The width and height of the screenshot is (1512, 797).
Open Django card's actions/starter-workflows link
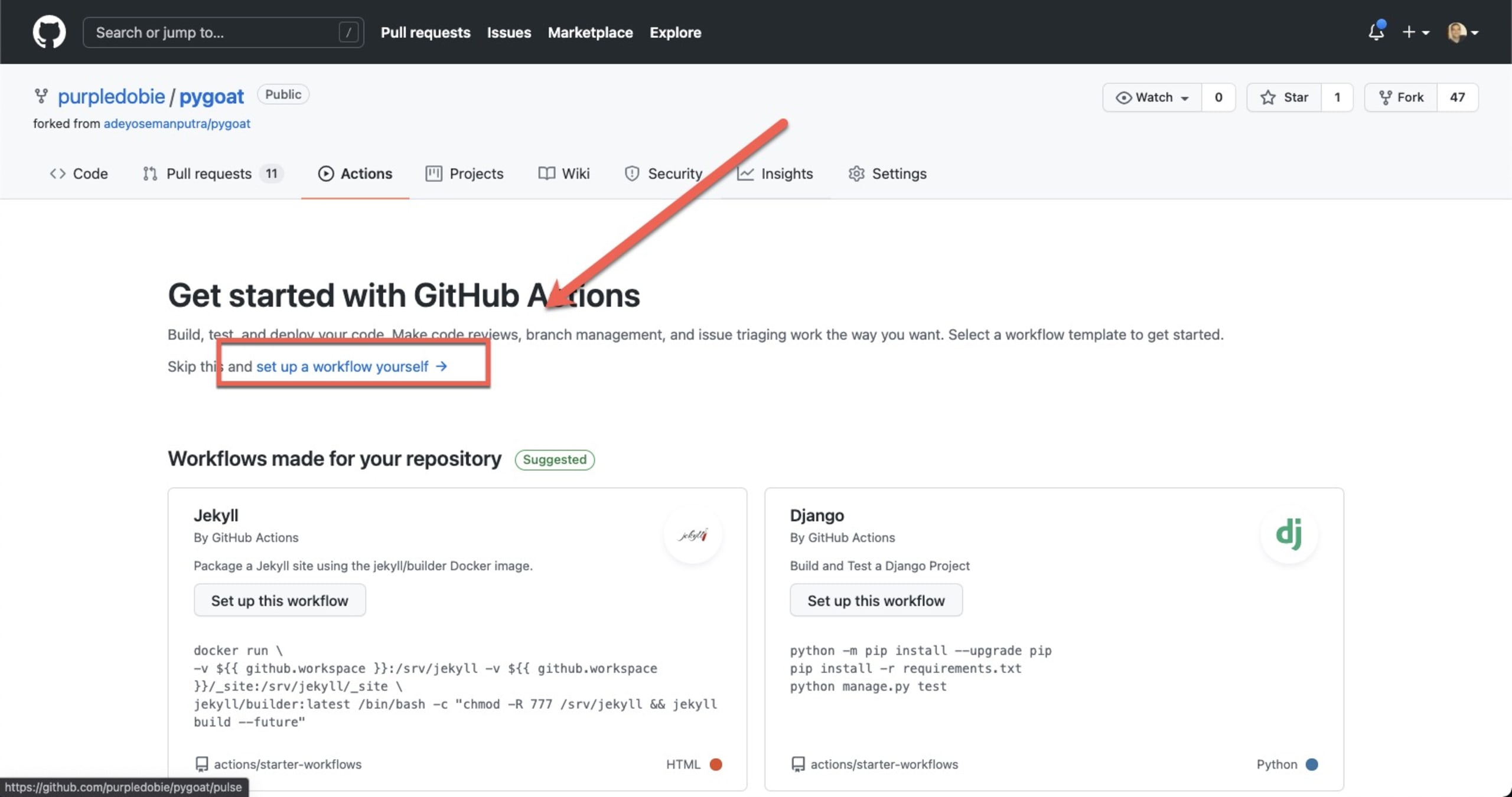[x=884, y=764]
